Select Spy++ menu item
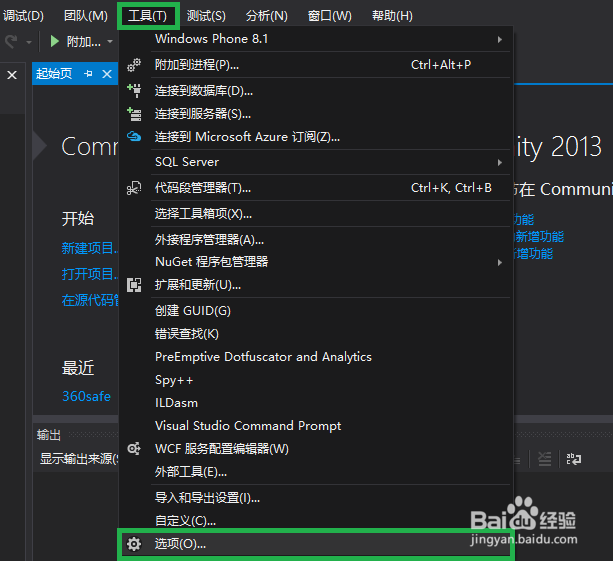Screen dimensions: 613x561 click(x=316, y=380)
